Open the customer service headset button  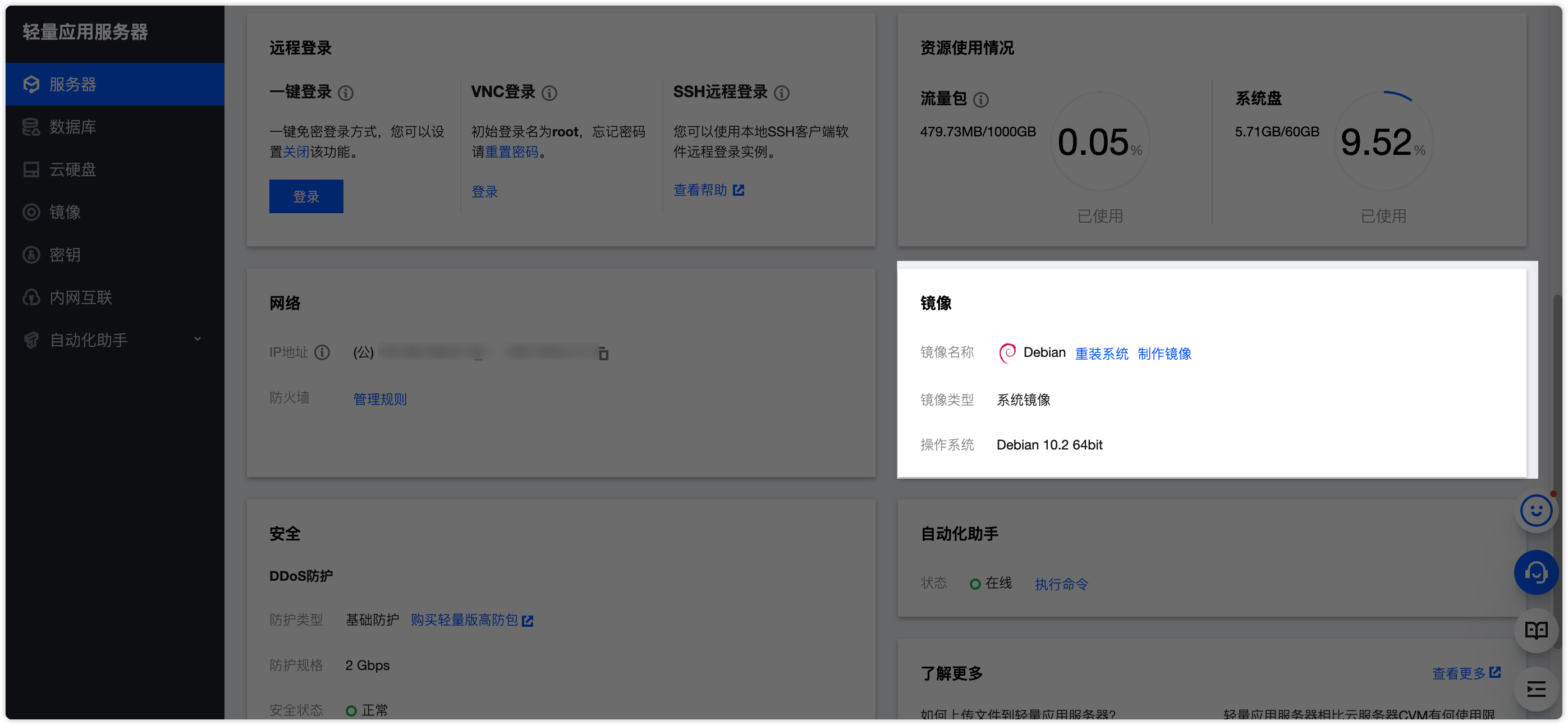[x=1536, y=572]
